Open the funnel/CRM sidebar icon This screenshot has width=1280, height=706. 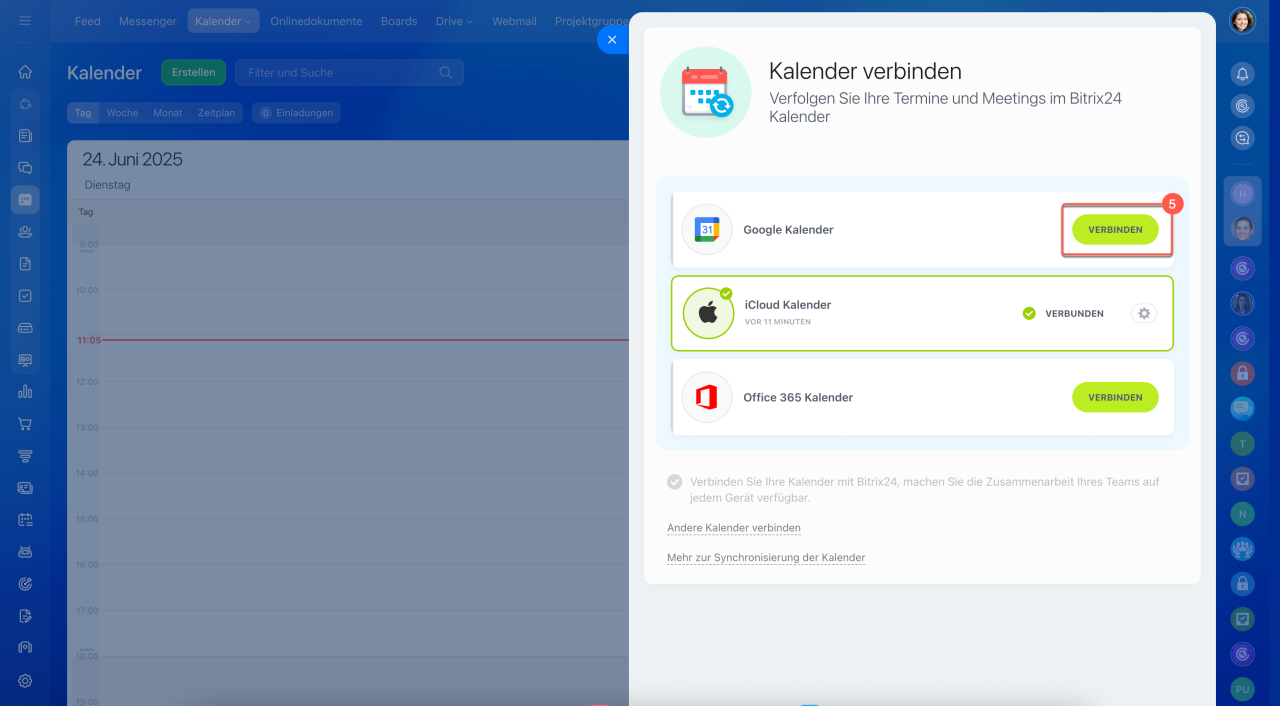(25, 456)
